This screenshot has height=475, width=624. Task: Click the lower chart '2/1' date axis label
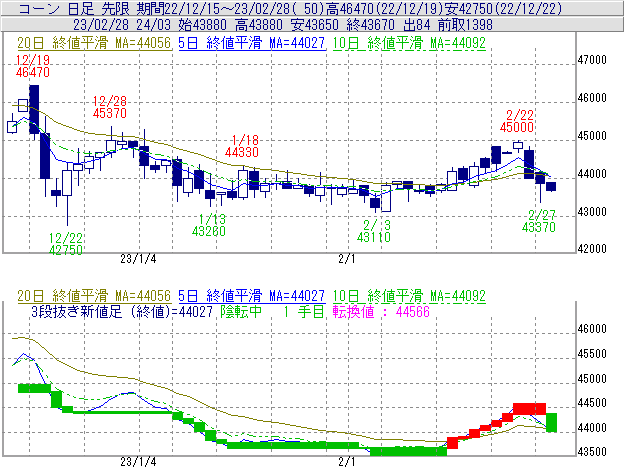pyautogui.click(x=347, y=462)
